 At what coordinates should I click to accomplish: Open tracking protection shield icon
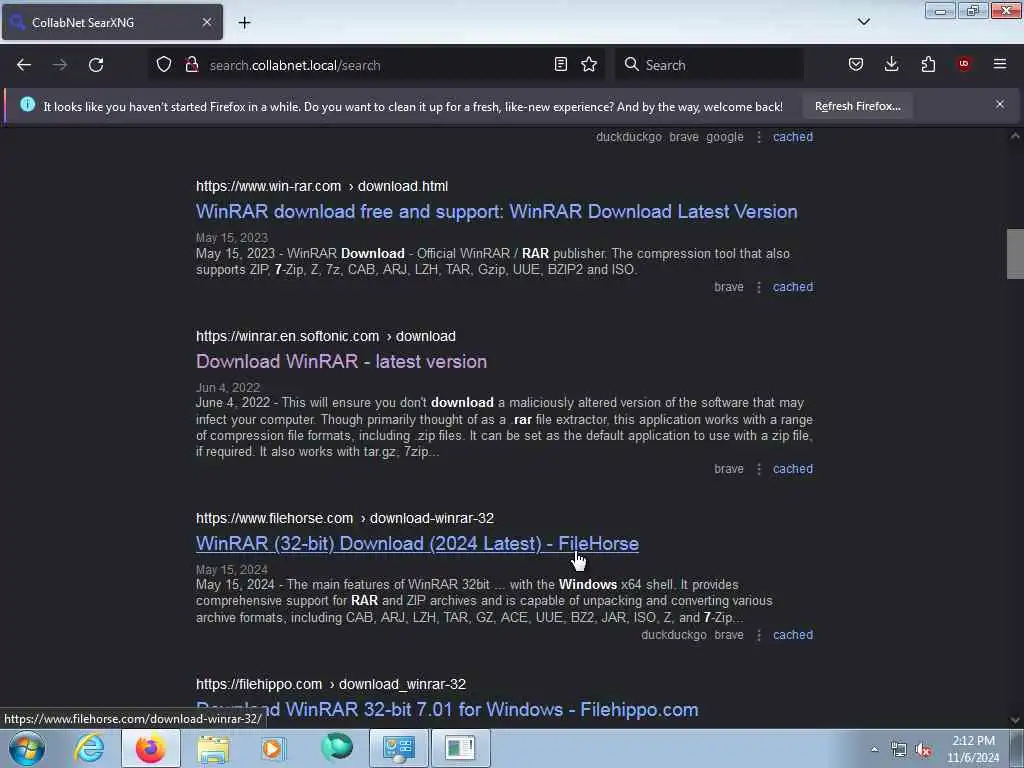(x=164, y=64)
